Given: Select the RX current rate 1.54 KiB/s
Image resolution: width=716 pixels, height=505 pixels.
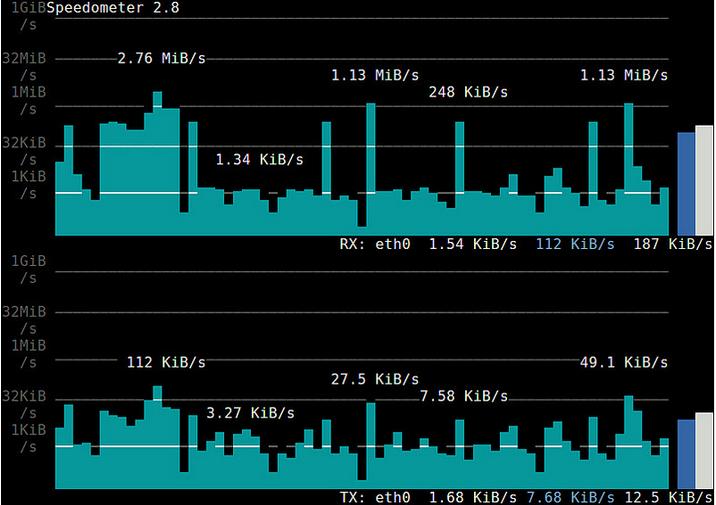Looking at the screenshot, I should coord(473,243).
